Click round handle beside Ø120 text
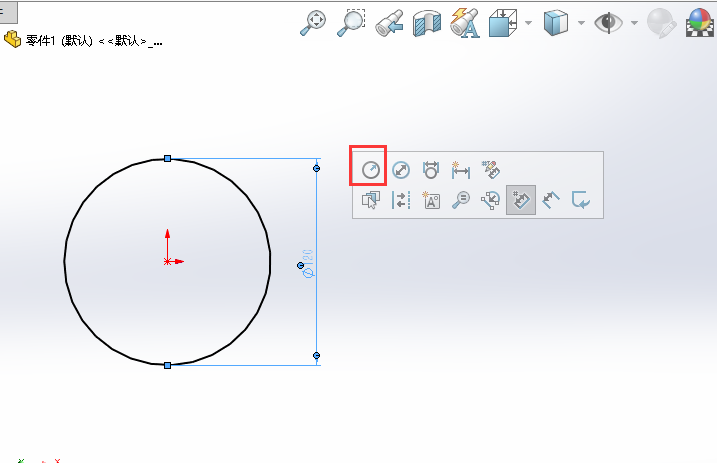The image size is (717, 463). click(x=300, y=265)
